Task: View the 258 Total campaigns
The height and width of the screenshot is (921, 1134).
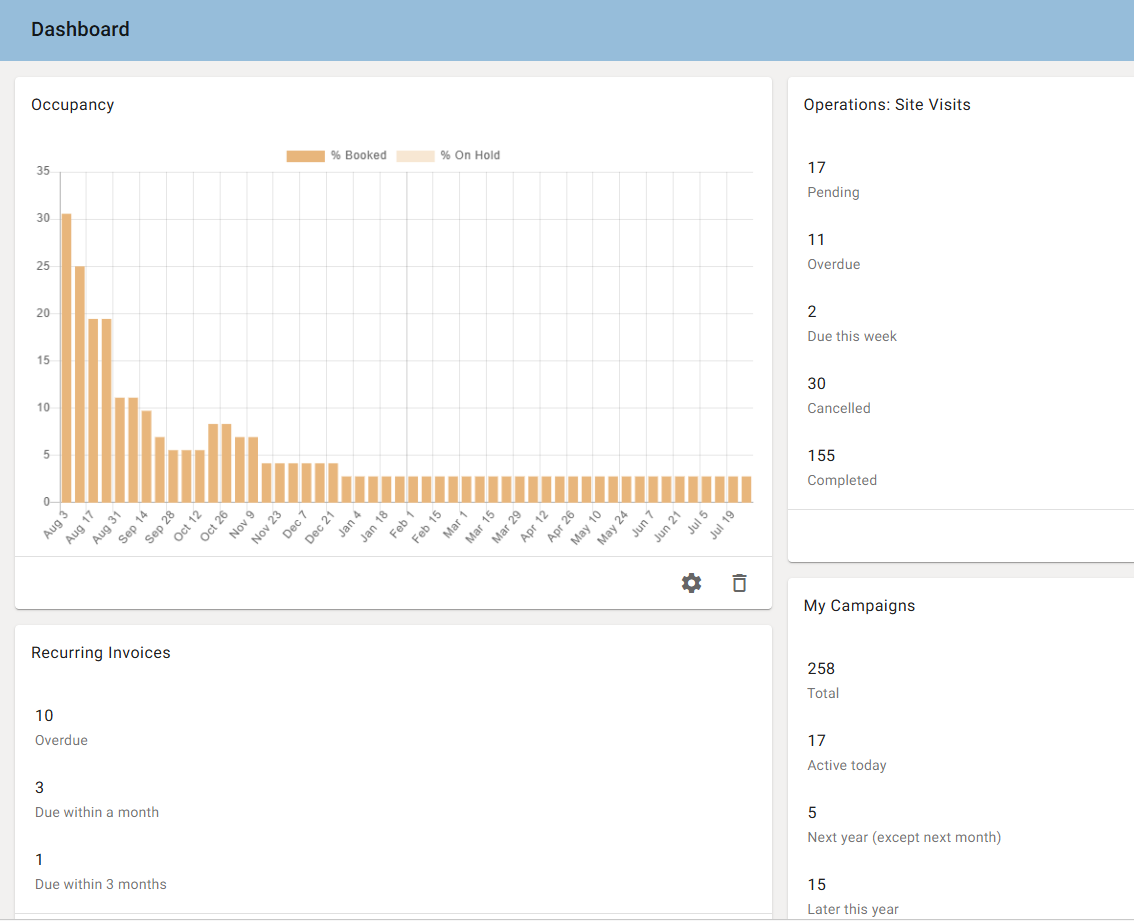Action: coord(823,680)
